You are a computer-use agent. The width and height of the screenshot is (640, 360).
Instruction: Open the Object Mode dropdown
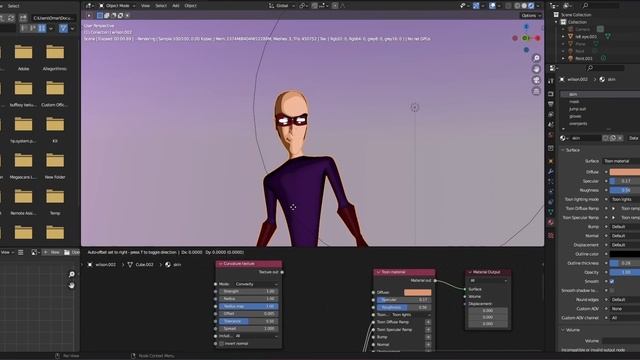tap(117, 6)
